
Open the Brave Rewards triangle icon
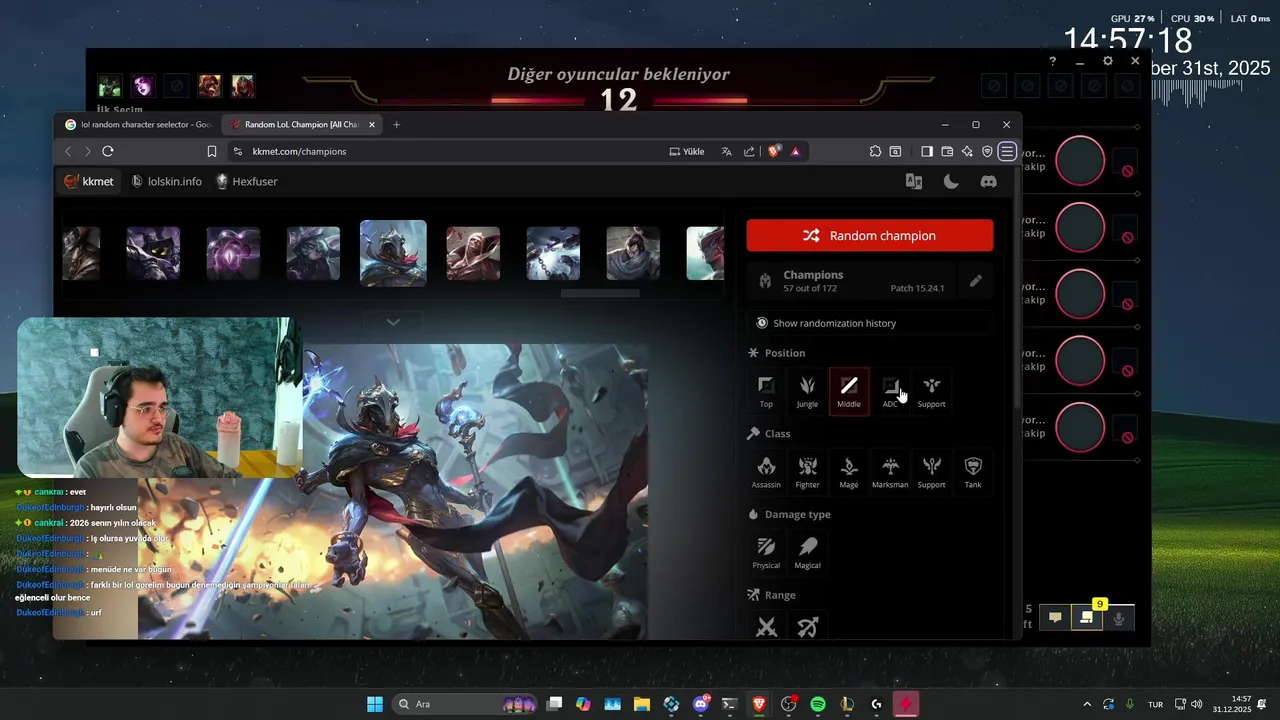tap(795, 151)
